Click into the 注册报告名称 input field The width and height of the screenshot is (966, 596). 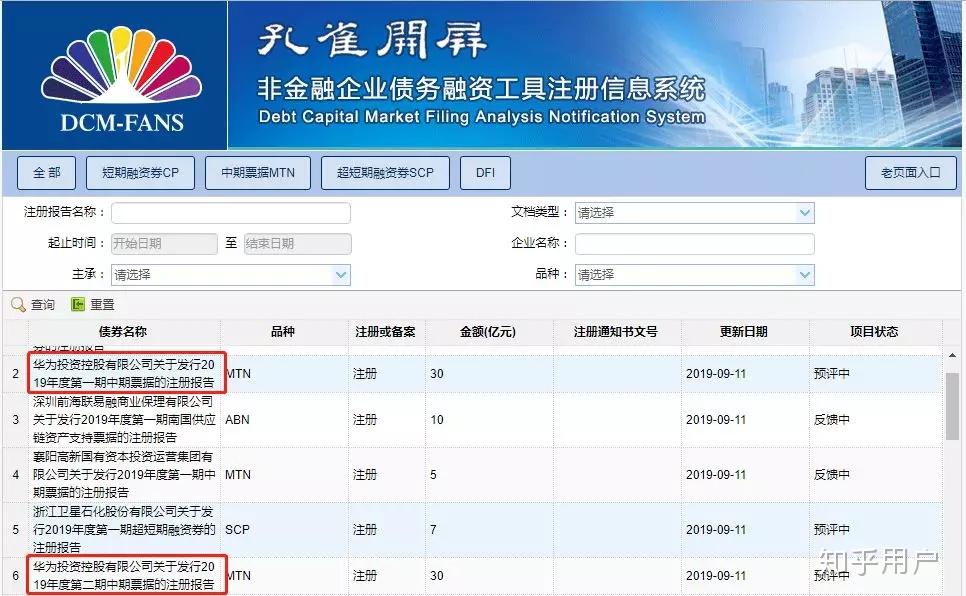(230, 213)
